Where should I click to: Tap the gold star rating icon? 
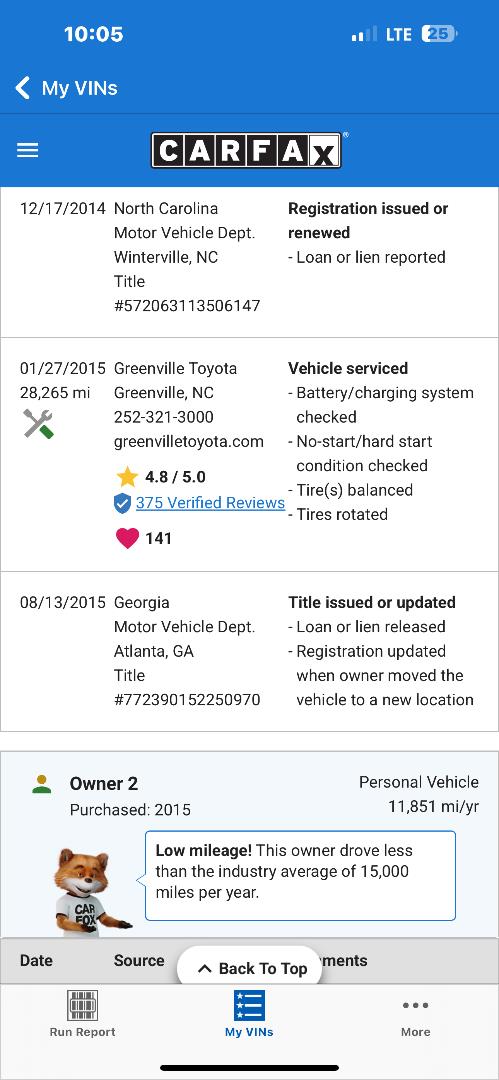tap(127, 477)
